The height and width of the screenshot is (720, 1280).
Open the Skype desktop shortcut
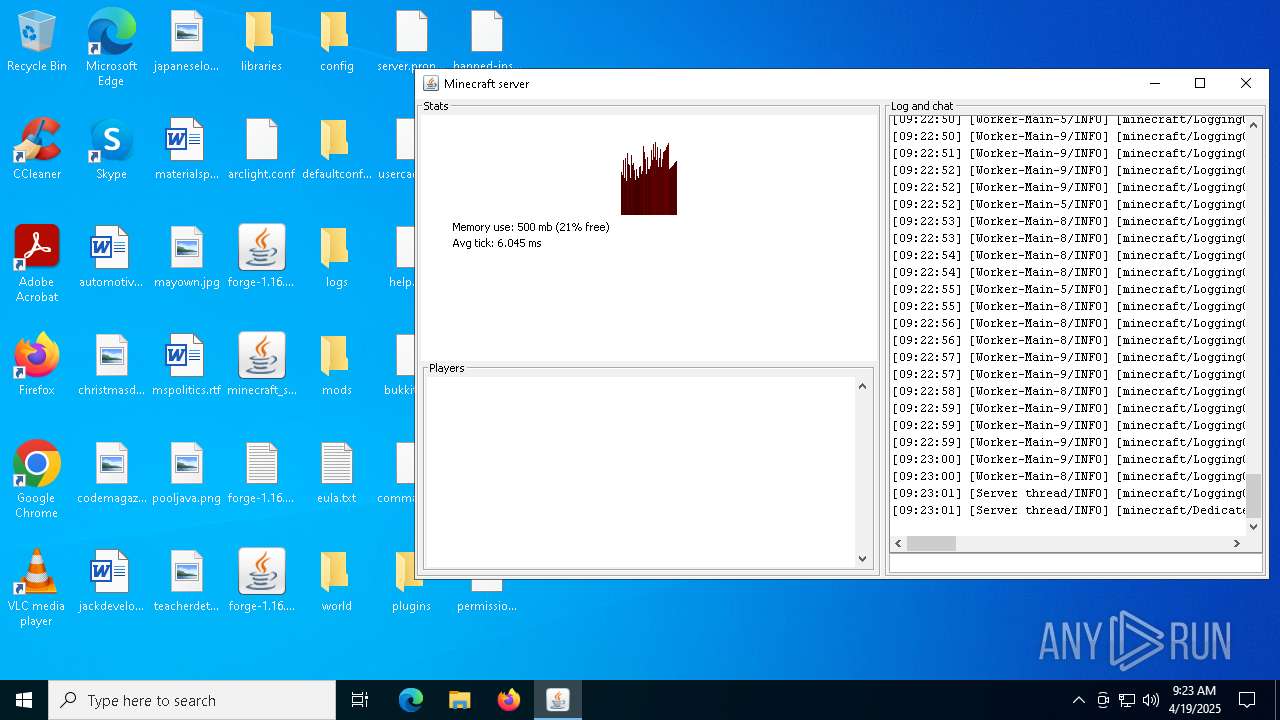[x=111, y=149]
